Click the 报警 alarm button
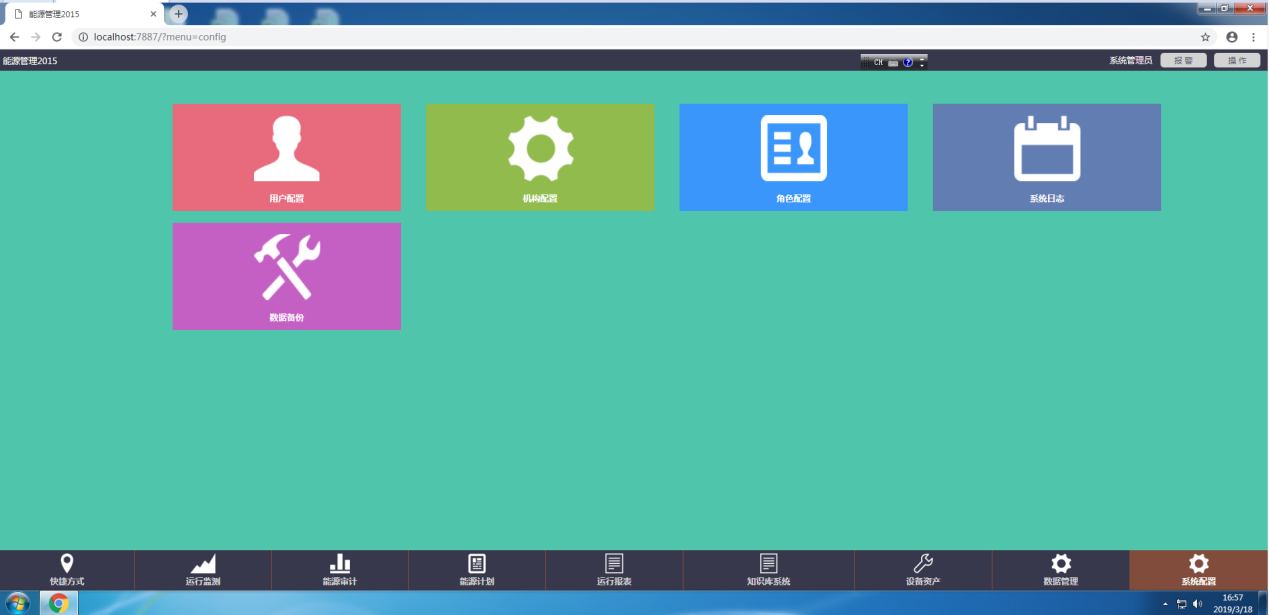Image resolution: width=1269 pixels, height=615 pixels. coord(1183,61)
